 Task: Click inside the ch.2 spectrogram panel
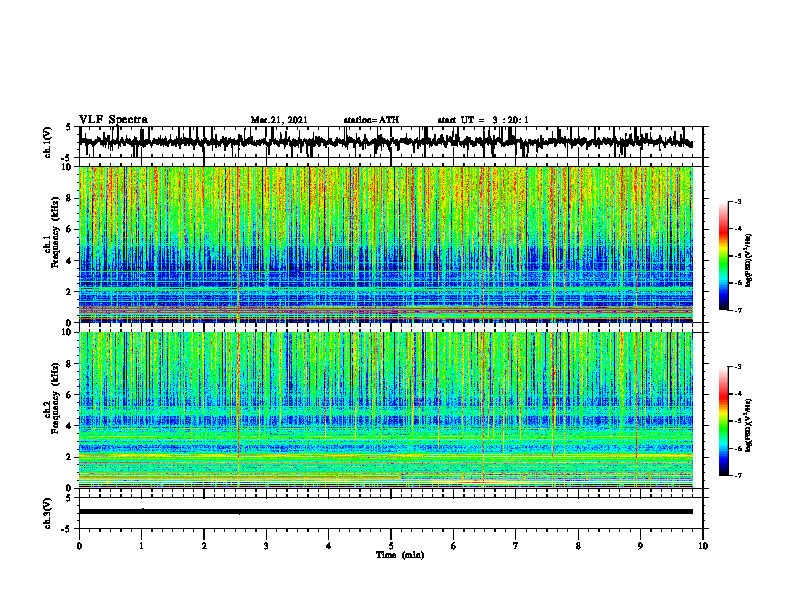385,410
